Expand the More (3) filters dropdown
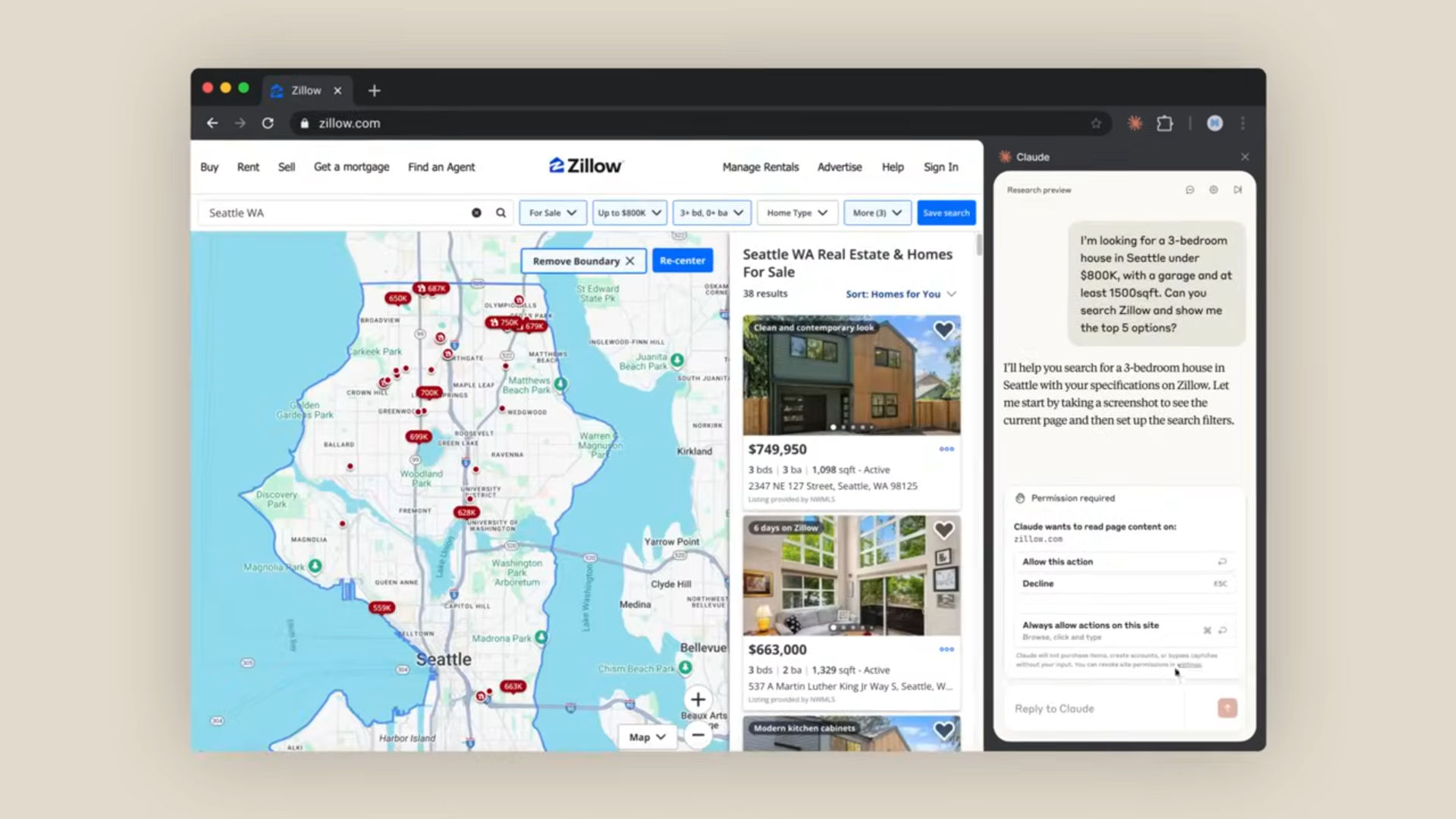The image size is (1456, 819). 877,212
